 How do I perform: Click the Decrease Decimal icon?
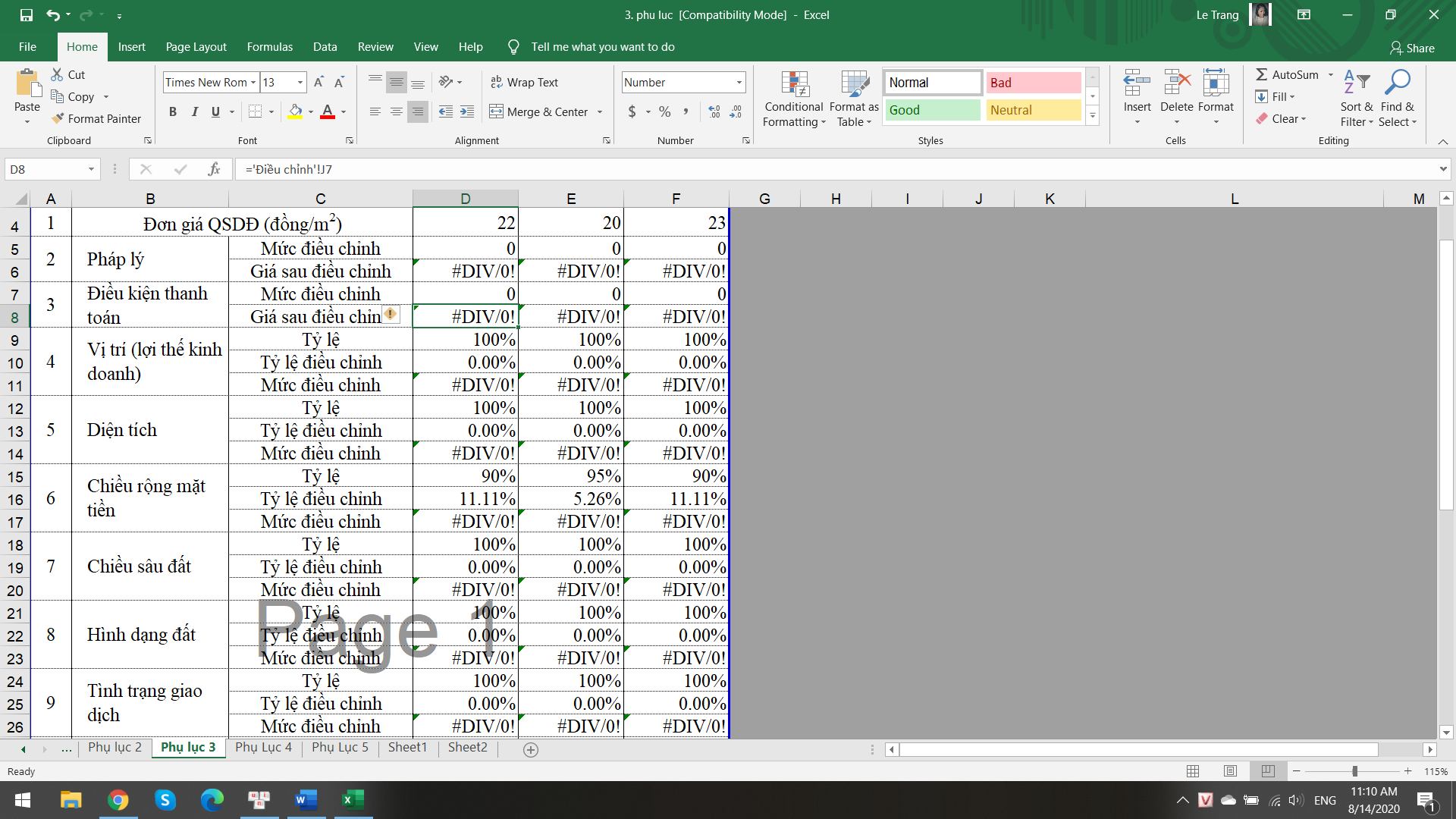[736, 111]
